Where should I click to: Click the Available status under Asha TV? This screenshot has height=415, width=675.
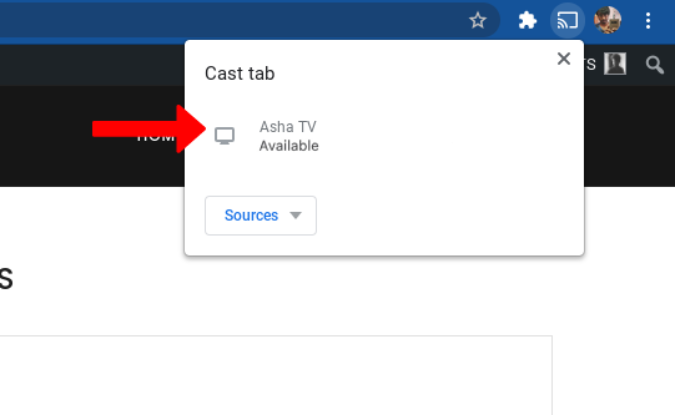pyautogui.click(x=289, y=146)
